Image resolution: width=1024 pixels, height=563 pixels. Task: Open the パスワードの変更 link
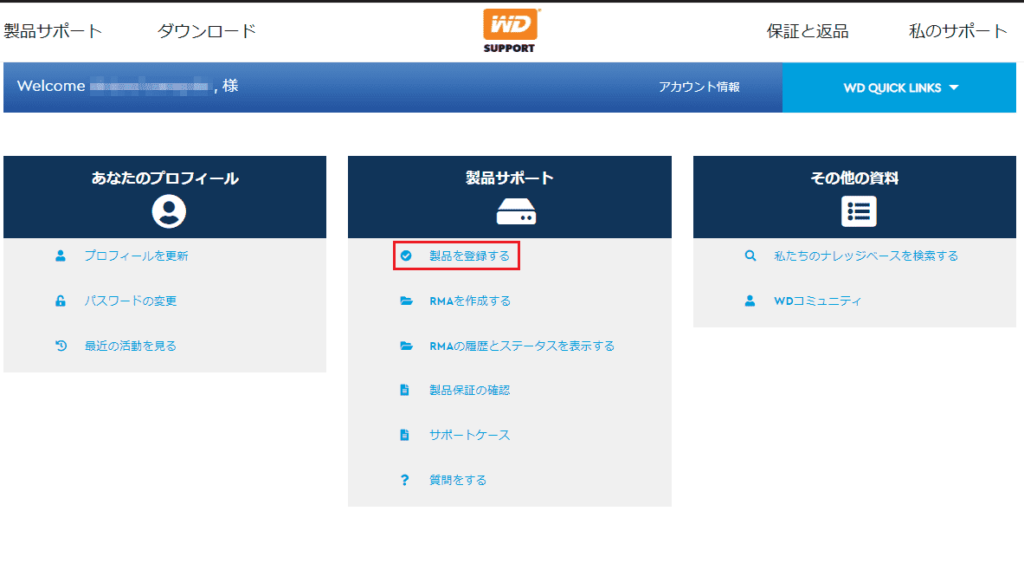click(x=131, y=300)
